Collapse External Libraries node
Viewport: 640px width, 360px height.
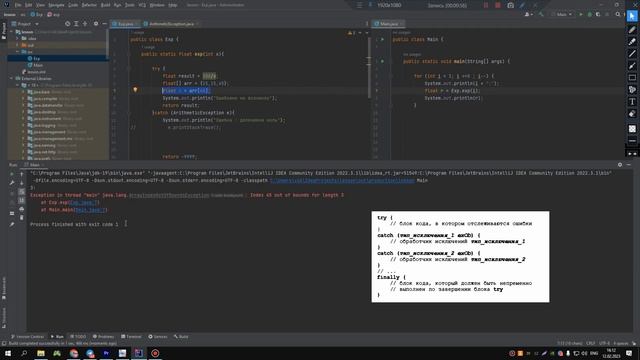pyautogui.click(x=11, y=78)
